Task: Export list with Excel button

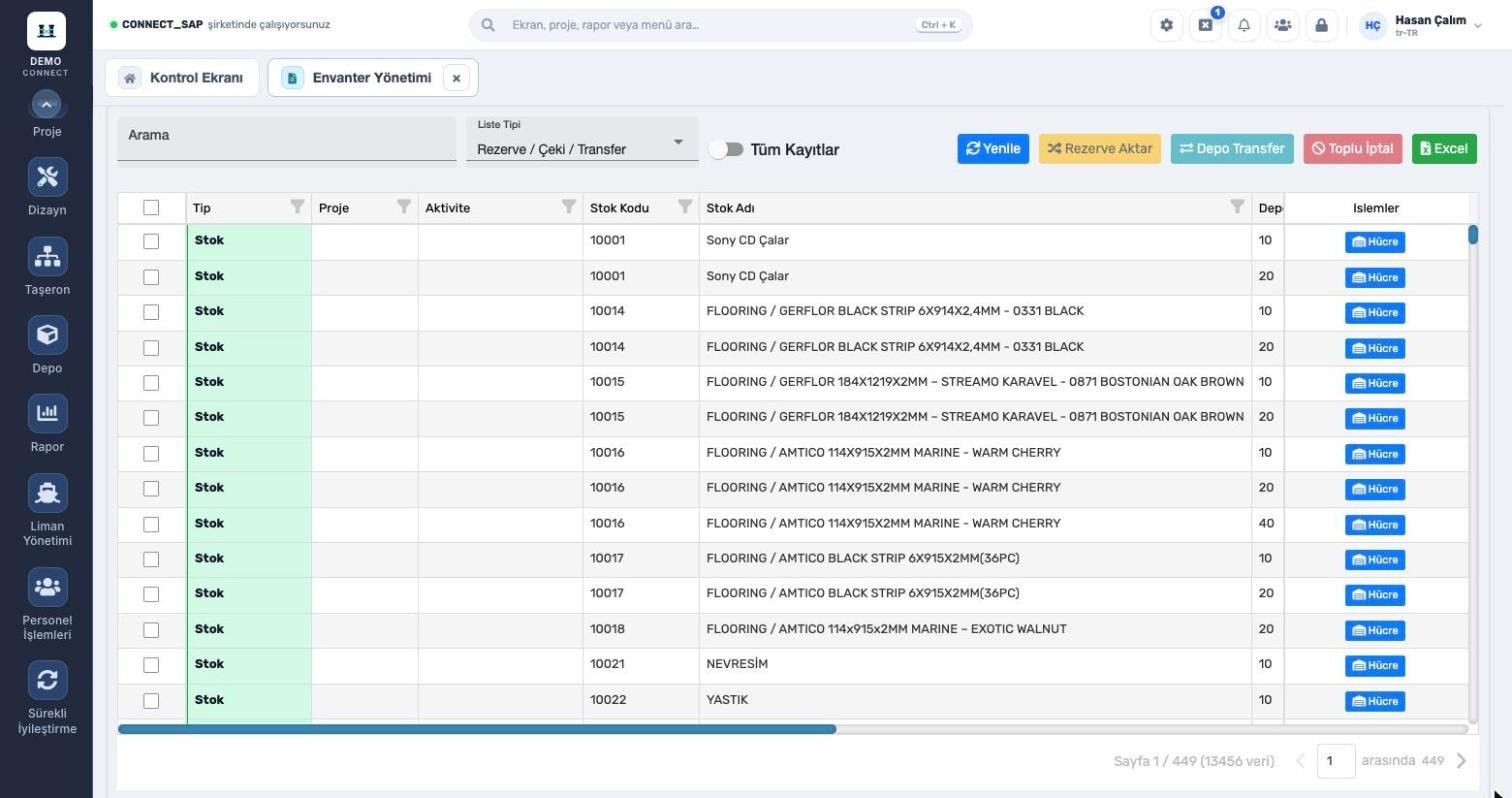Action: pyautogui.click(x=1444, y=149)
